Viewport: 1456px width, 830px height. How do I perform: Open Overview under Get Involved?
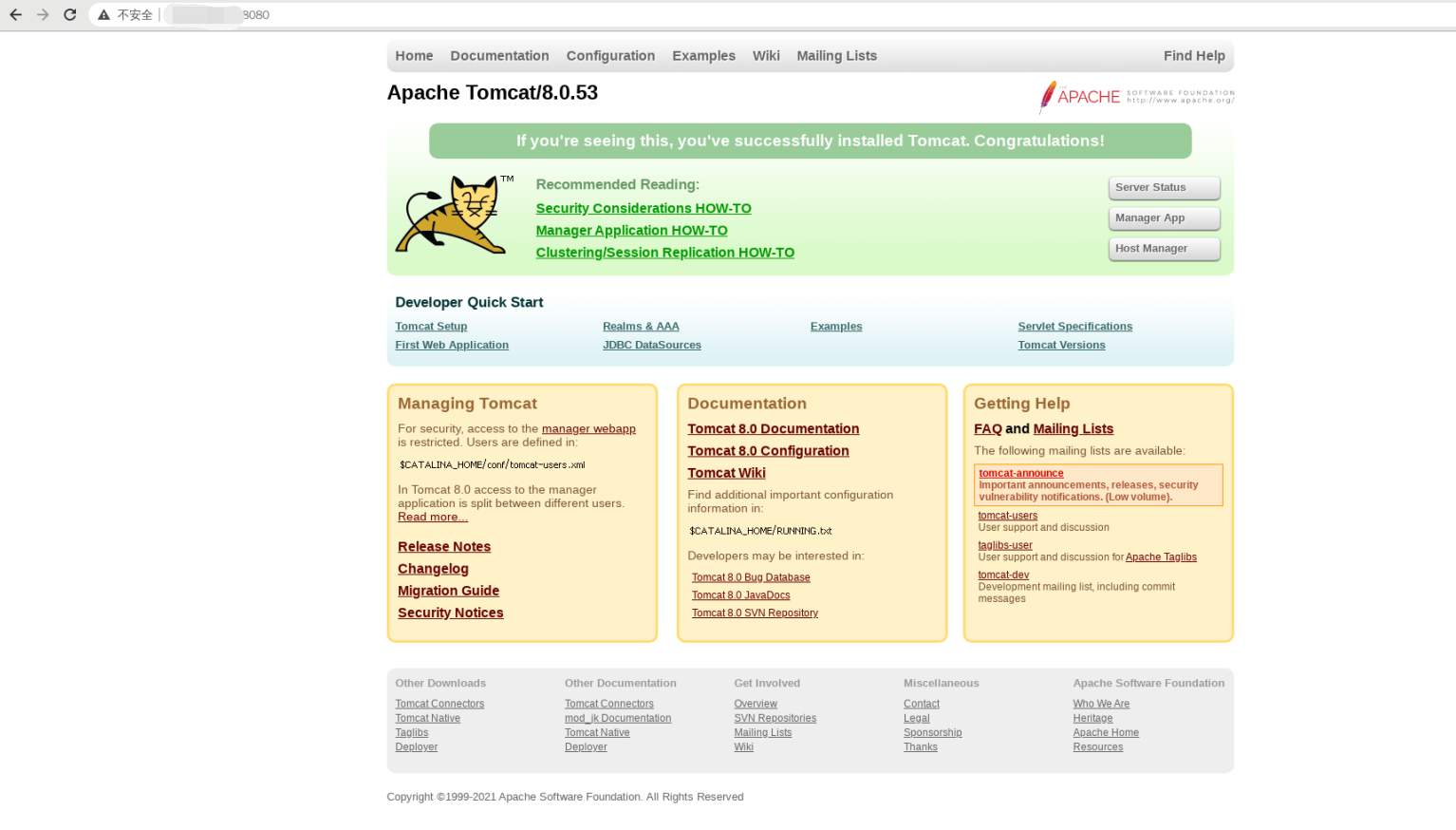click(756, 704)
